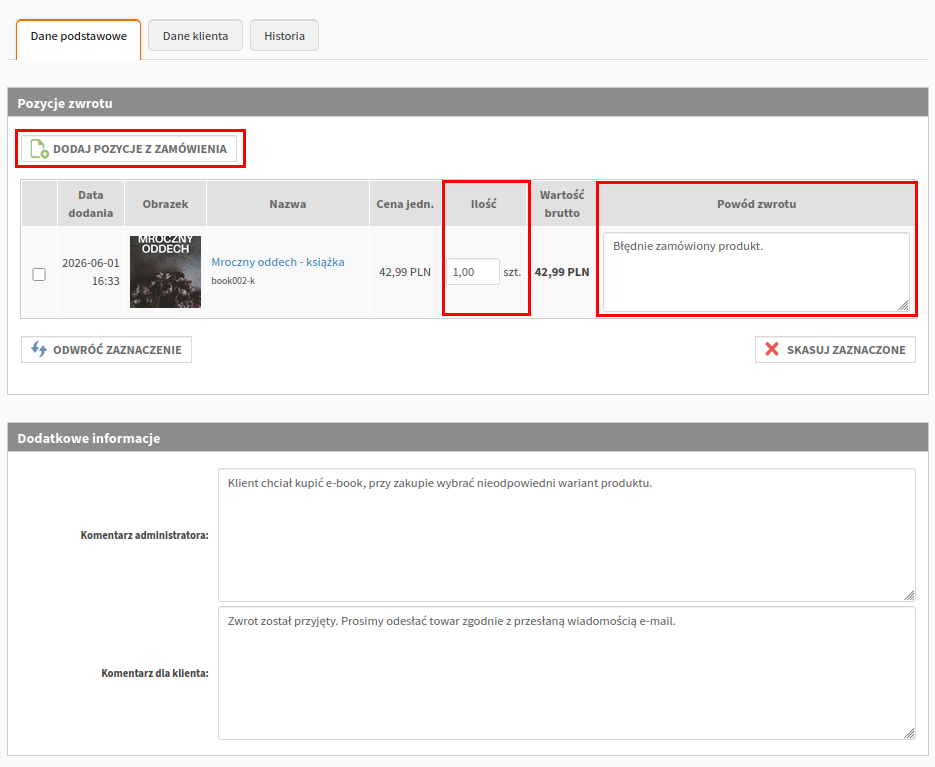Click the blue invert-selection arrows icon
Viewport: 935px width, 767px height.
pyautogui.click(x=39, y=349)
